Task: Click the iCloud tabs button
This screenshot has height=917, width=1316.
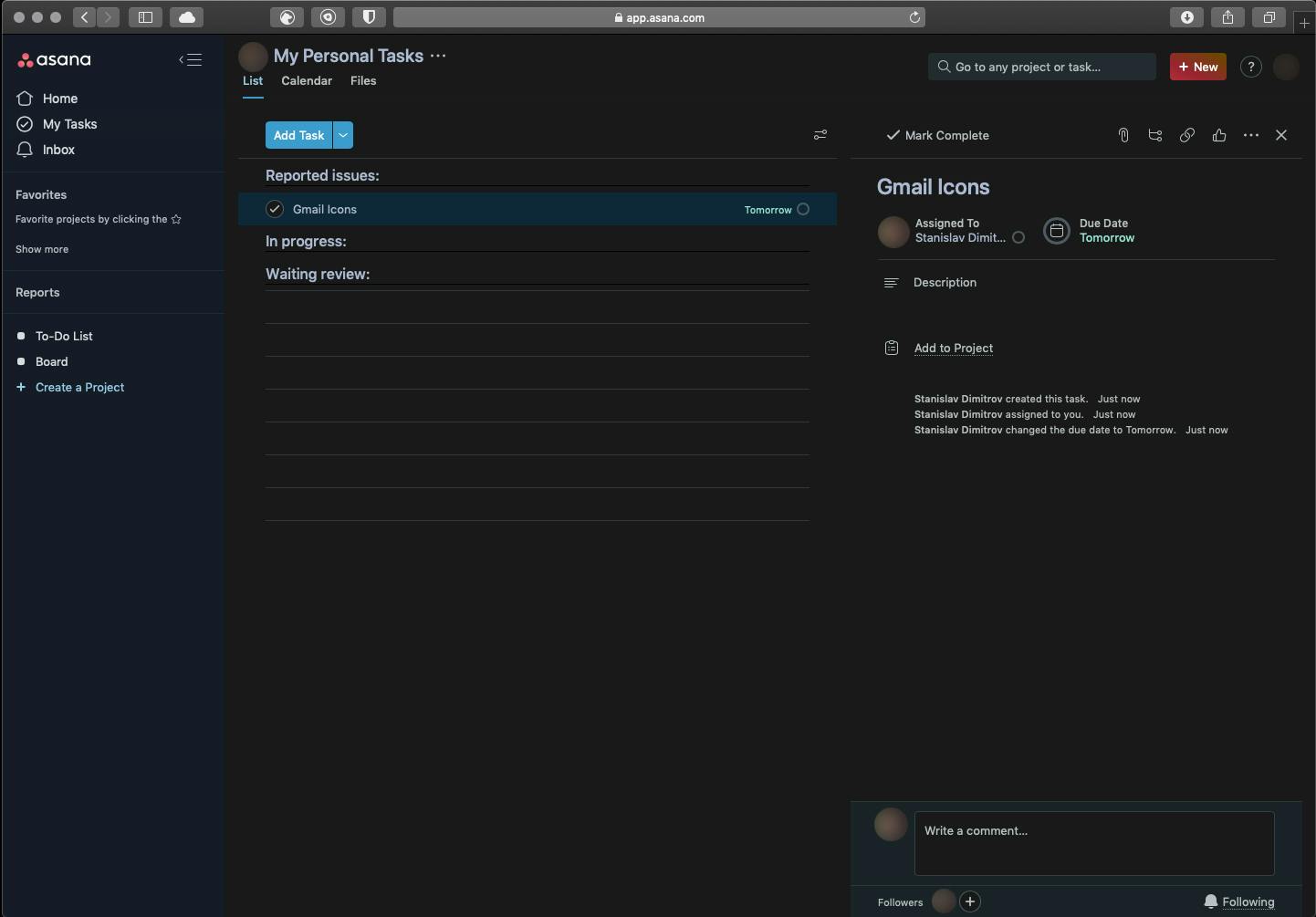Action: tap(187, 17)
